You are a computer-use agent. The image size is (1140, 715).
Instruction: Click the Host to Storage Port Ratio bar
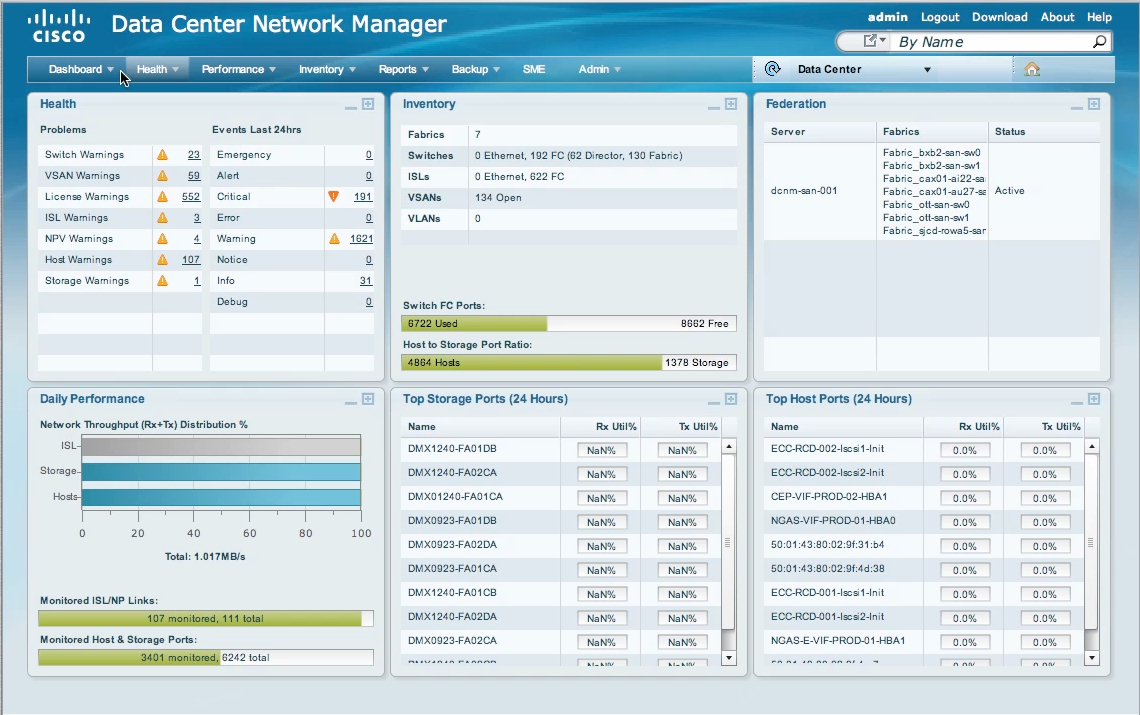coord(569,362)
